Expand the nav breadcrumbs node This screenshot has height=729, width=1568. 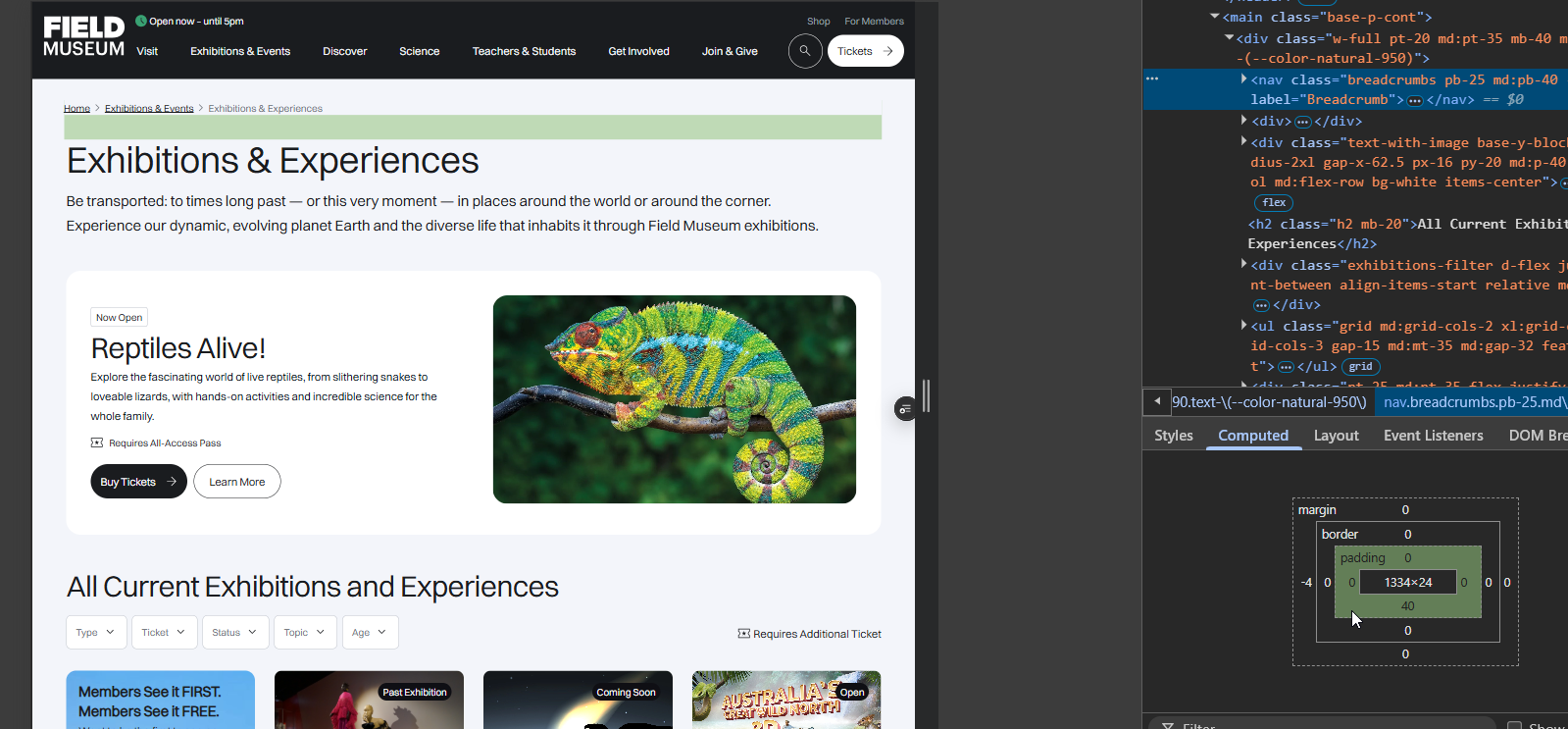[1244, 79]
